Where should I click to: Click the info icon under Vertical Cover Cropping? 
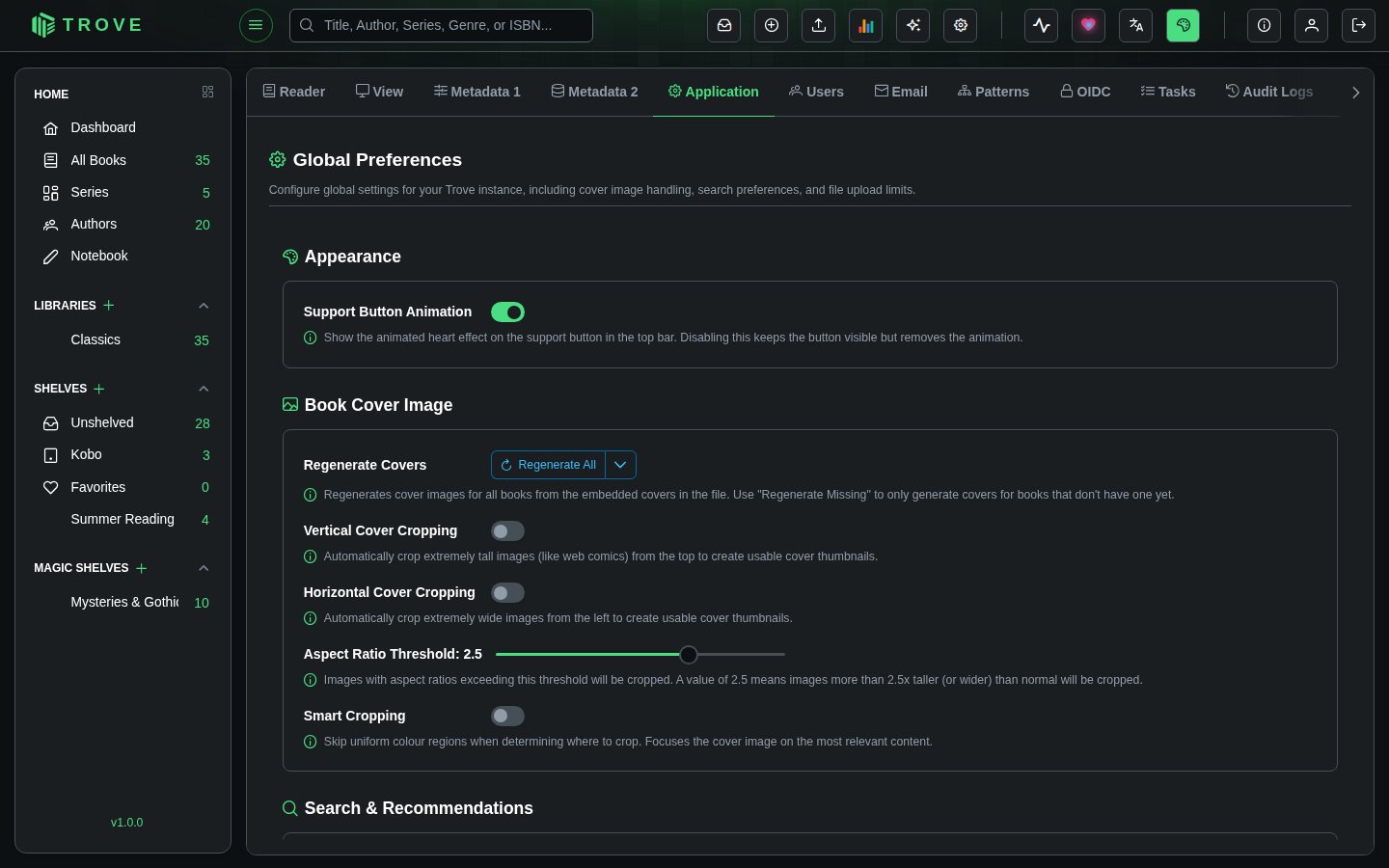(x=311, y=556)
